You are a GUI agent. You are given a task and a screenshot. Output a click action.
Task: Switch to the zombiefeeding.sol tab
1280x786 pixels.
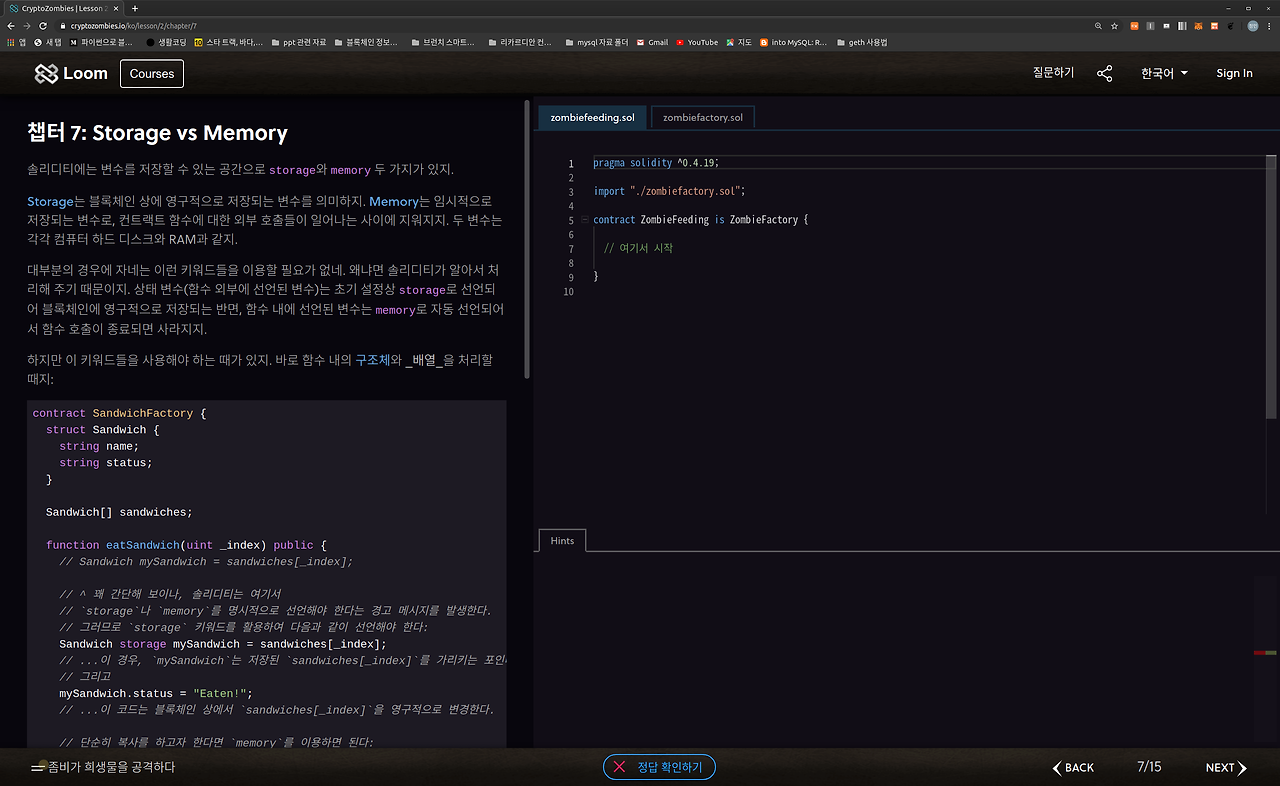click(x=592, y=117)
